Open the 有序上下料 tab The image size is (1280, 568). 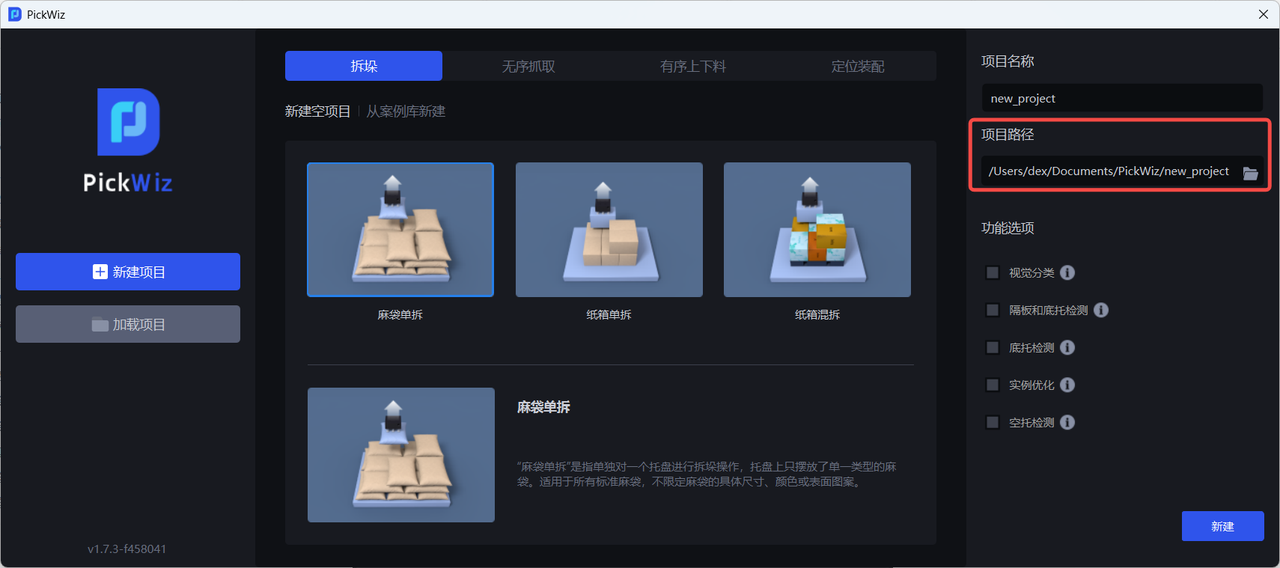[692, 67]
